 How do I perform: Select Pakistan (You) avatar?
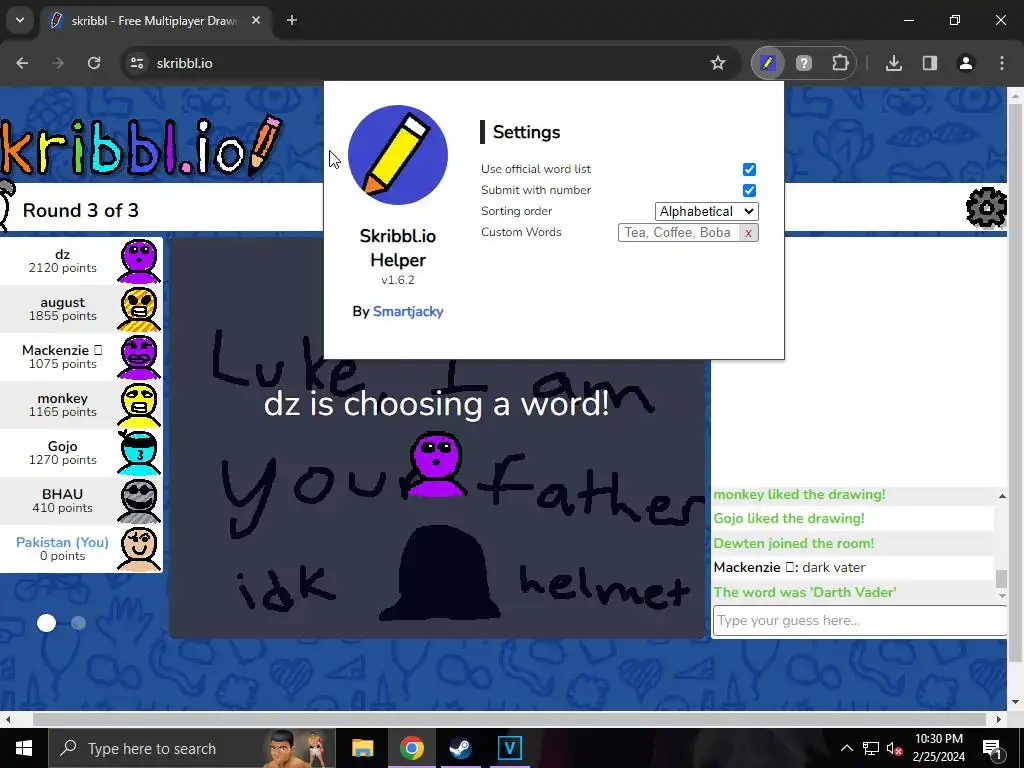pos(139,549)
